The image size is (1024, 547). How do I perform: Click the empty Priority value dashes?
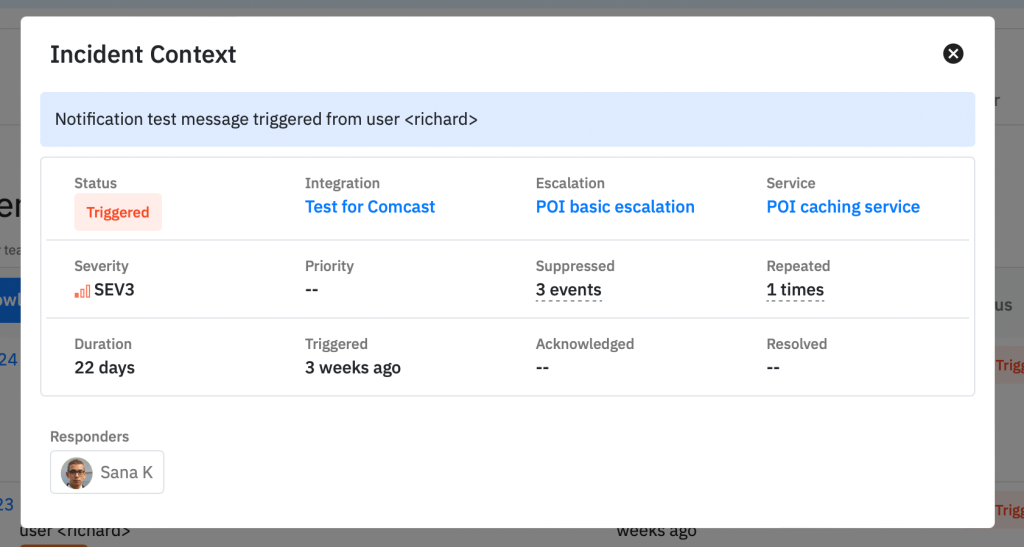click(312, 290)
